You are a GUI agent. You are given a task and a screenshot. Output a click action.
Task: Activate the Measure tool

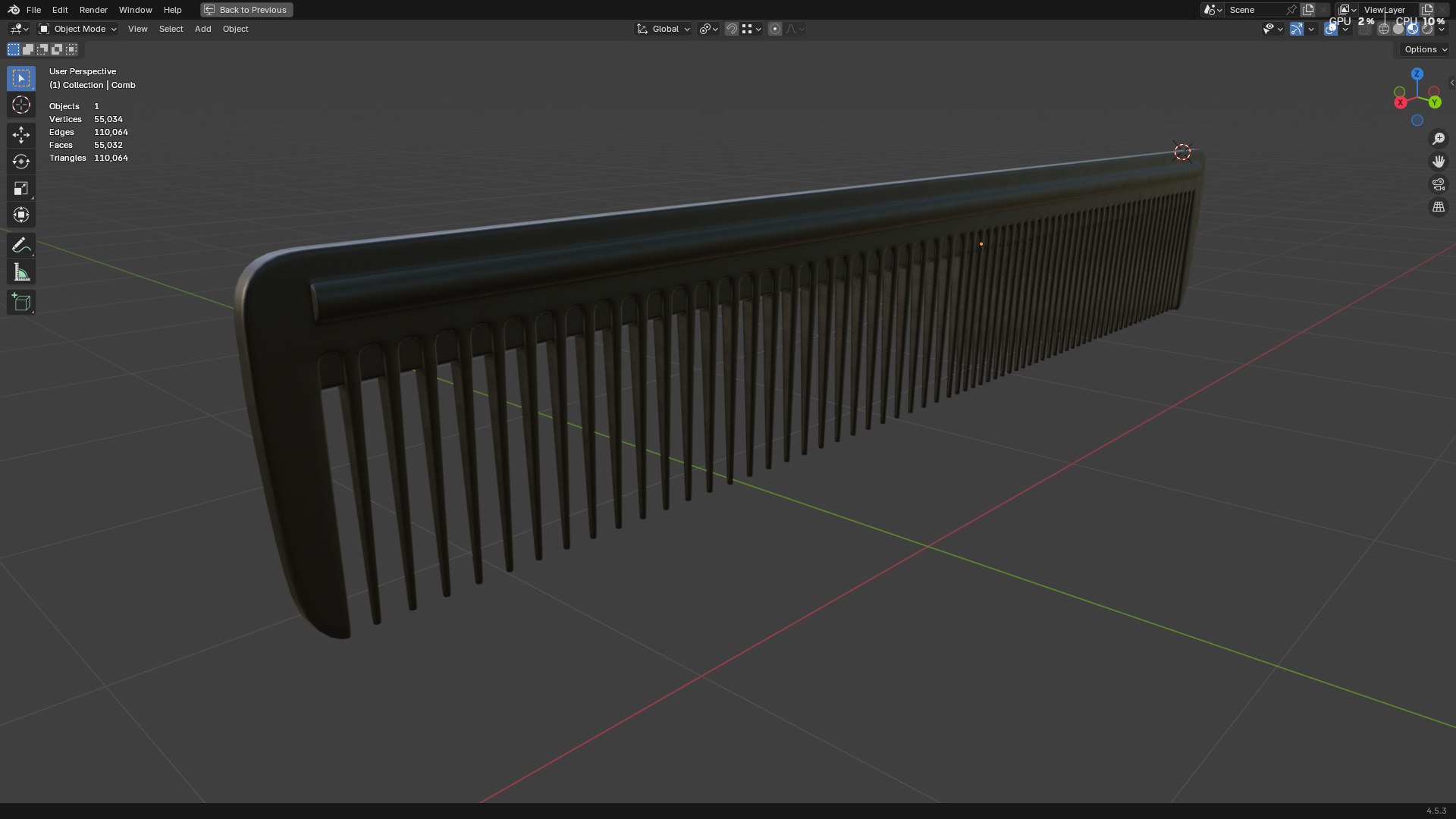point(21,272)
